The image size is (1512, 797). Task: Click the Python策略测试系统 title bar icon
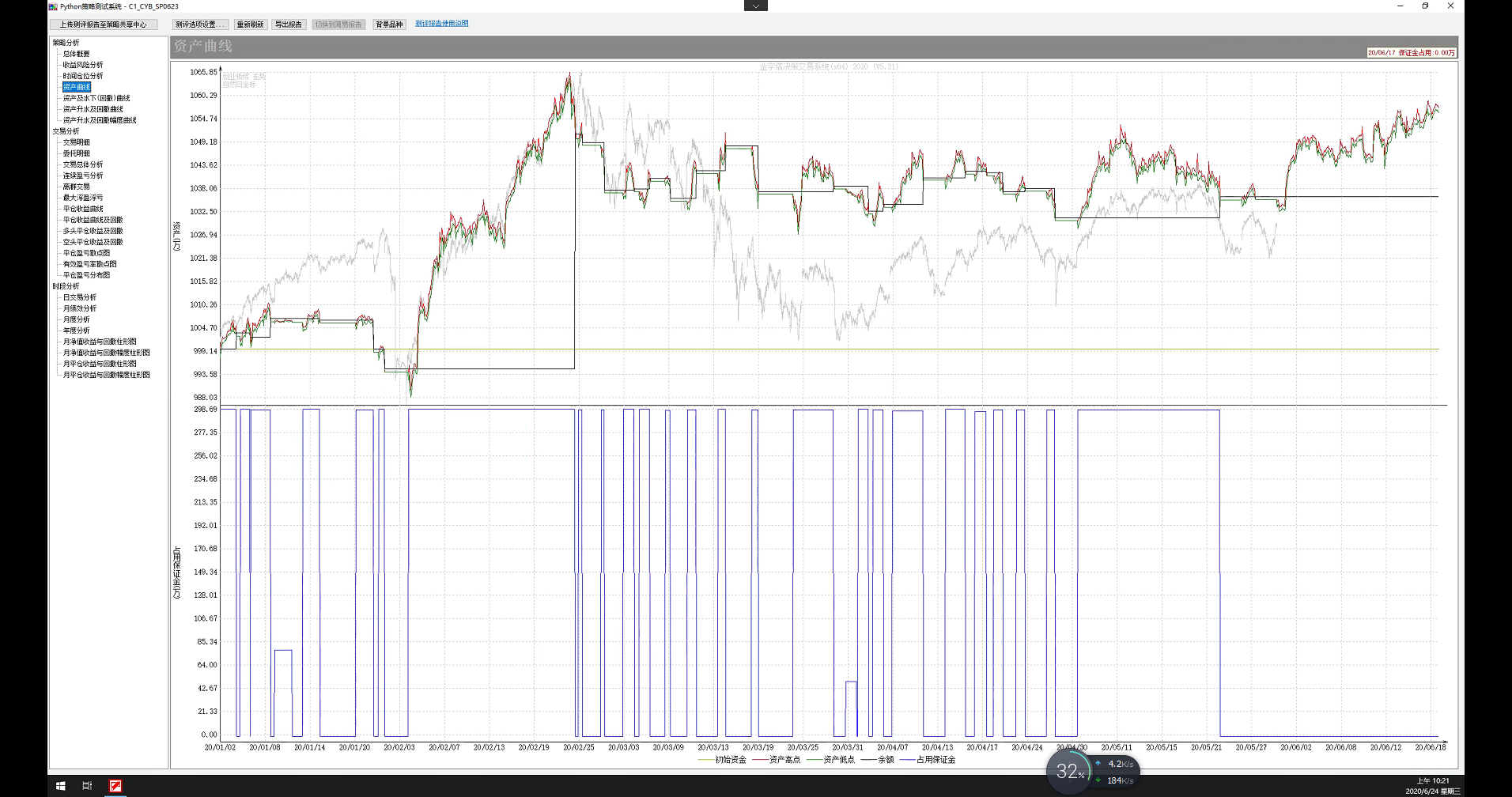coord(53,6)
